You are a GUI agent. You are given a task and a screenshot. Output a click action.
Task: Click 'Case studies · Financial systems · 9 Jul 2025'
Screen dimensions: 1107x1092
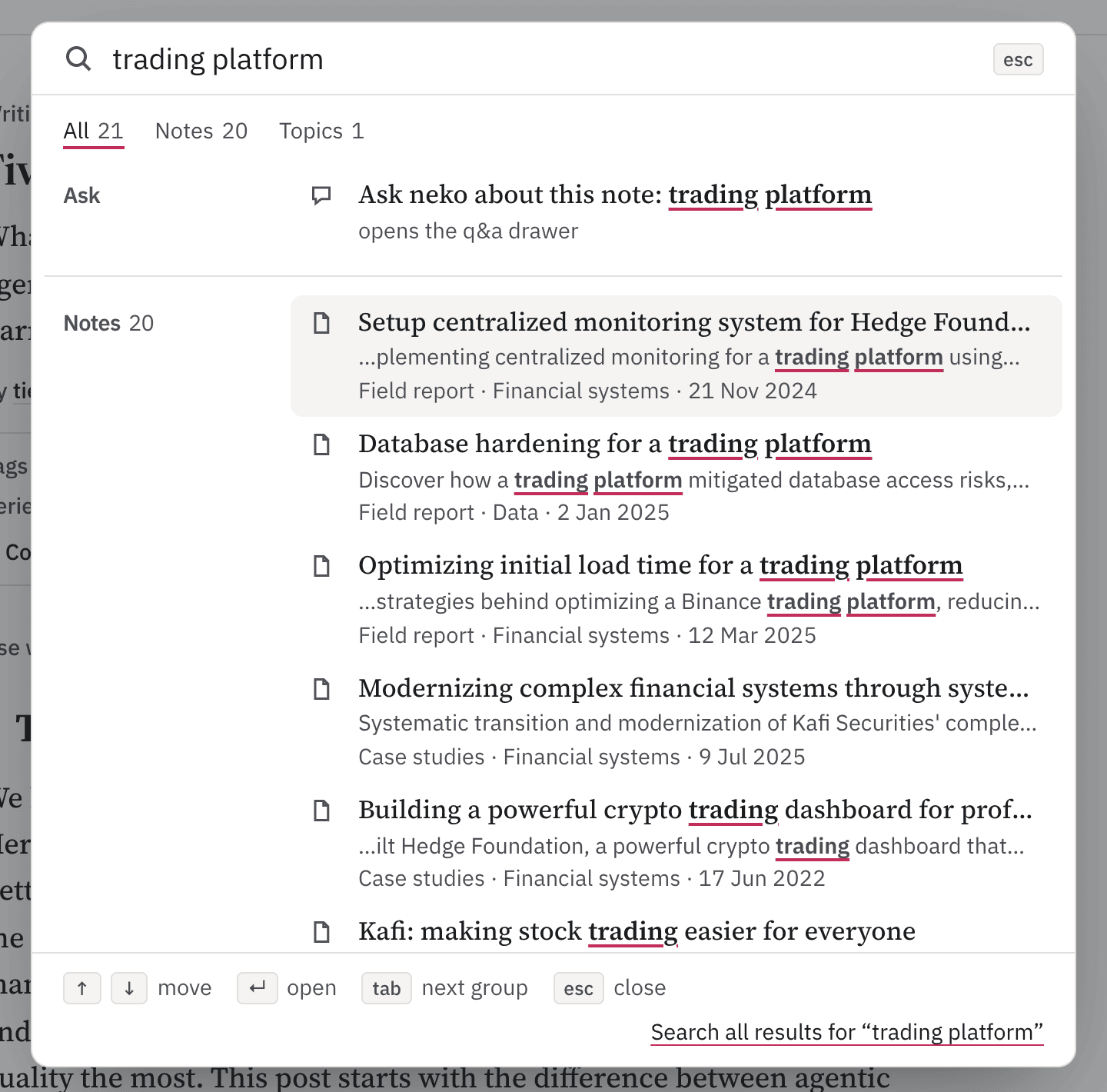[582, 757]
